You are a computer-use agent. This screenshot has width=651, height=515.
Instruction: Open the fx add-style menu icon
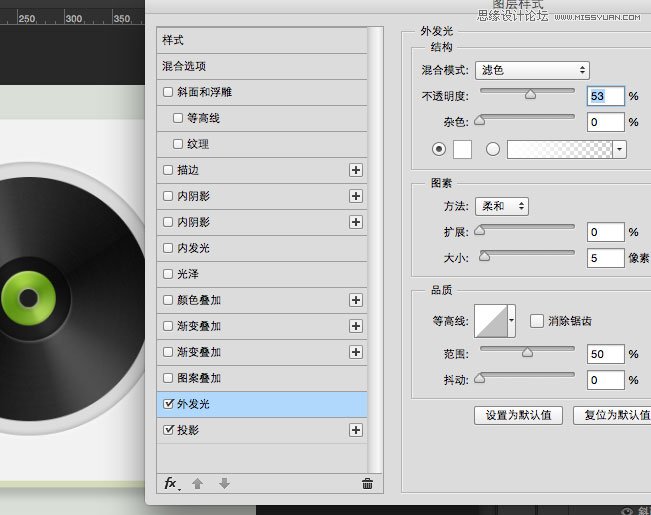[x=171, y=483]
